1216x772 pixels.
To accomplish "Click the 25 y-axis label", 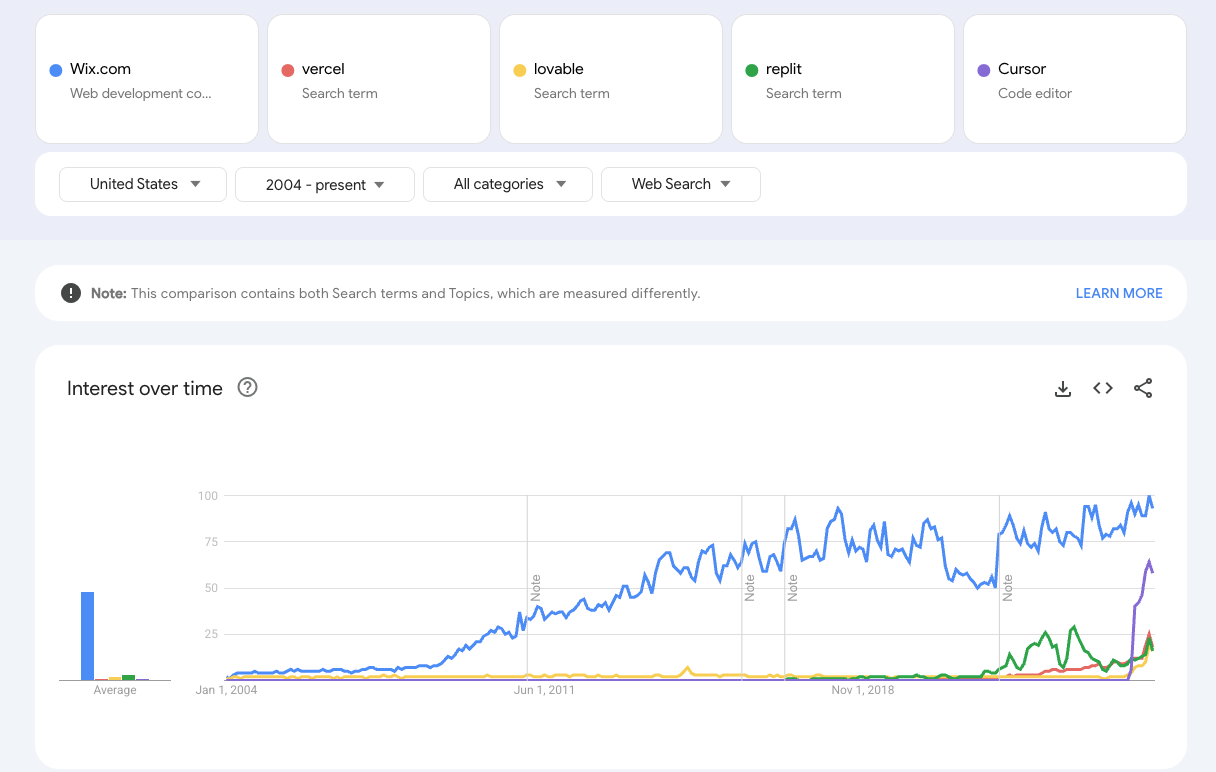I will pos(211,634).
